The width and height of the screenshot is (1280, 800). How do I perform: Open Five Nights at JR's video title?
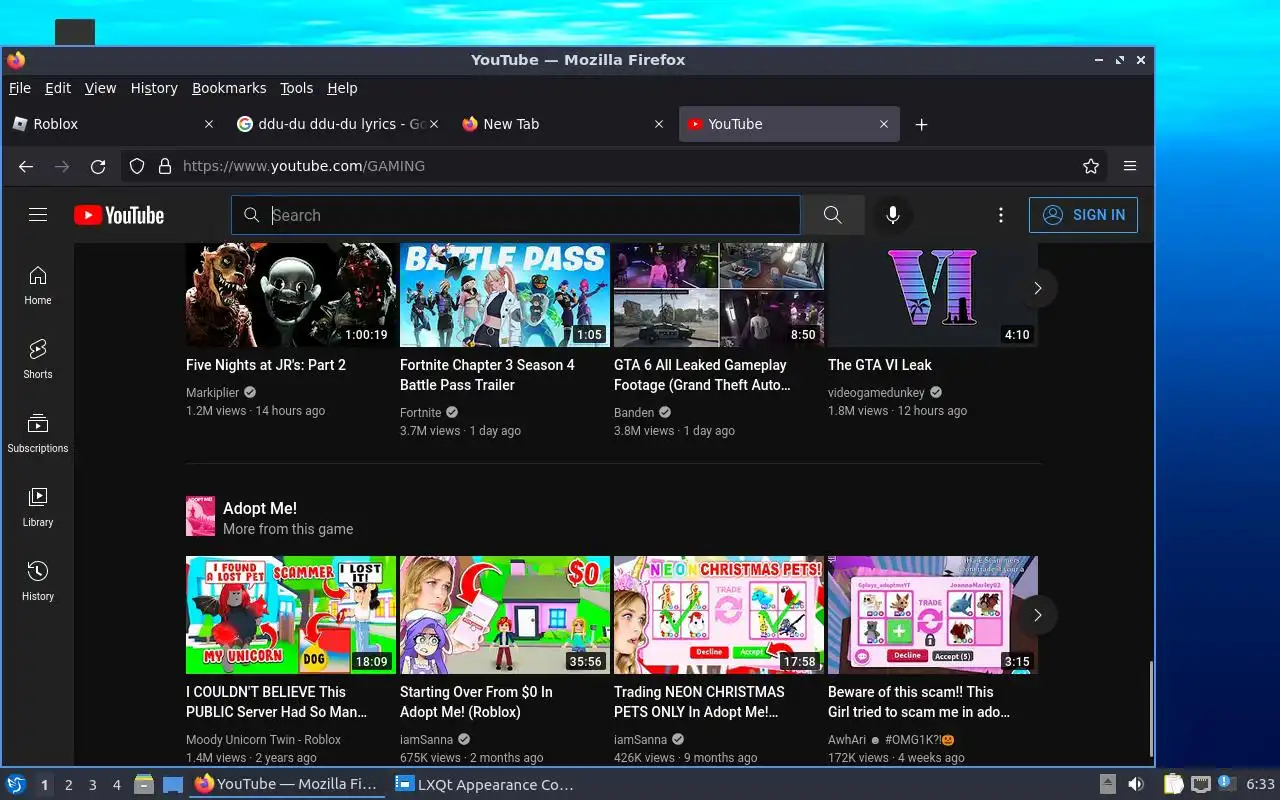[266, 365]
